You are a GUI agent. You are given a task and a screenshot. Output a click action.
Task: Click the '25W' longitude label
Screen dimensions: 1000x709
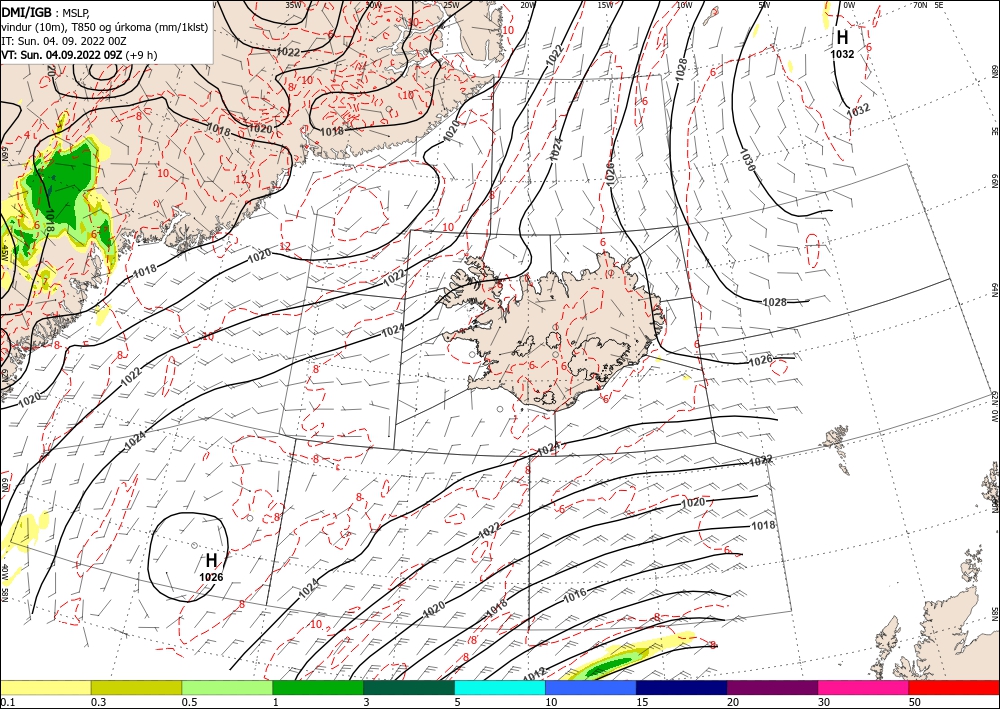click(451, 5)
